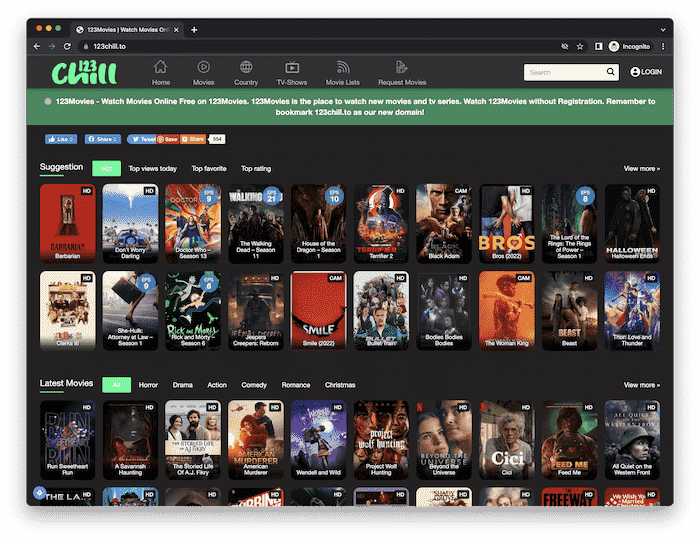Click the browser back arrow
The width and height of the screenshot is (700, 541).
tap(37, 46)
